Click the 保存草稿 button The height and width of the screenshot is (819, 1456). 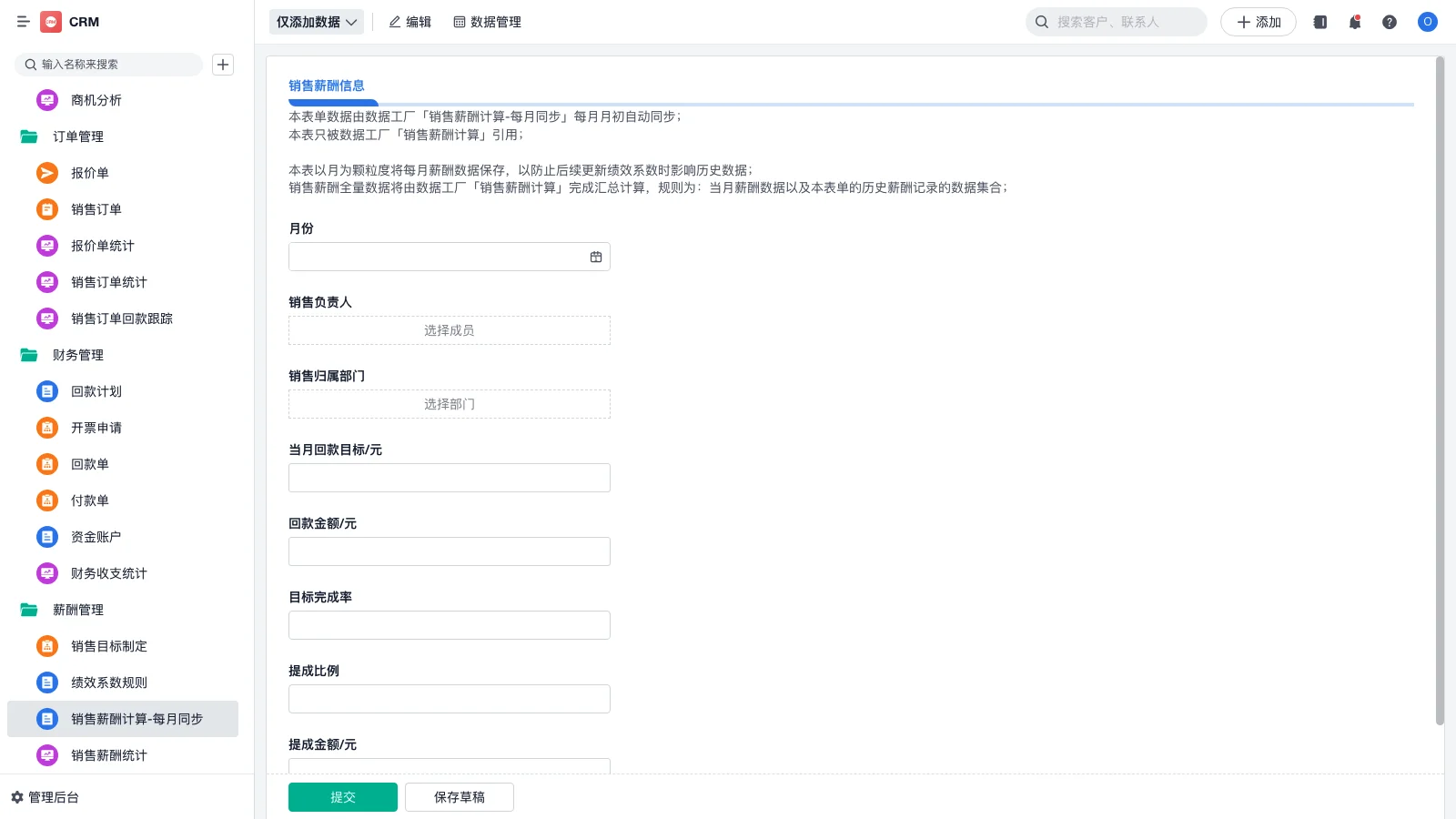click(x=459, y=796)
